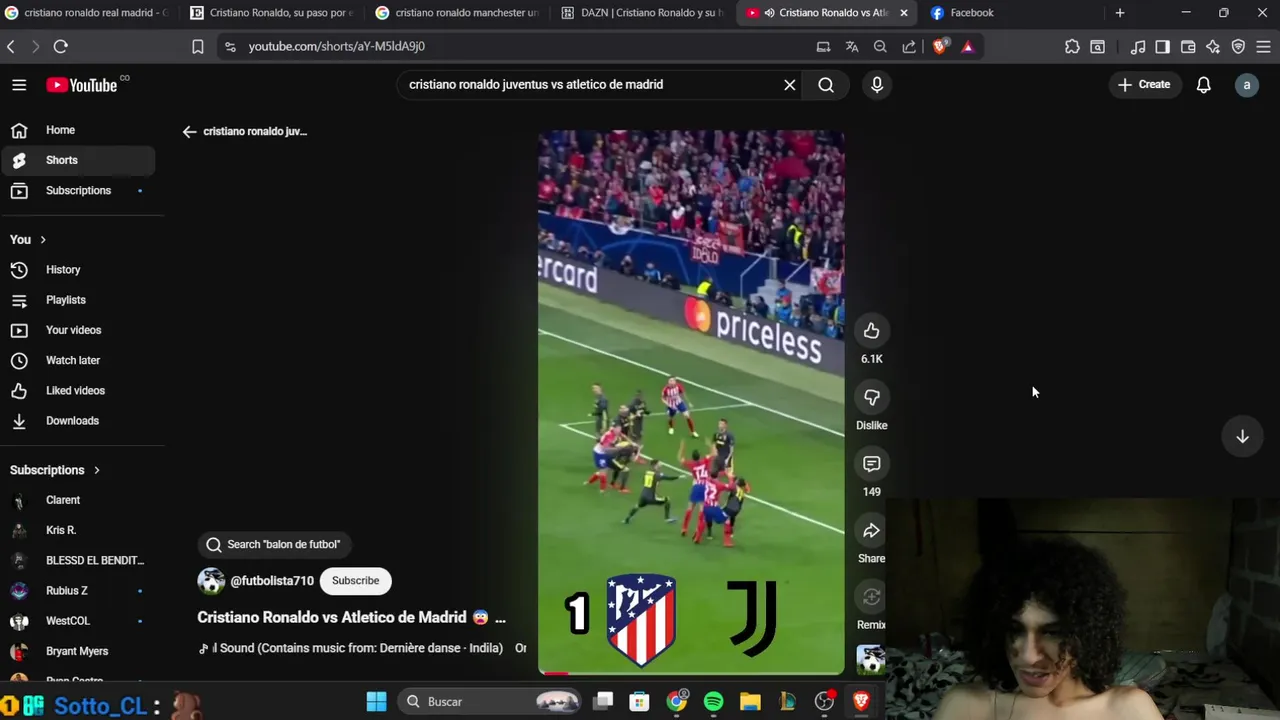Go to the next Short arrow

1242,436
